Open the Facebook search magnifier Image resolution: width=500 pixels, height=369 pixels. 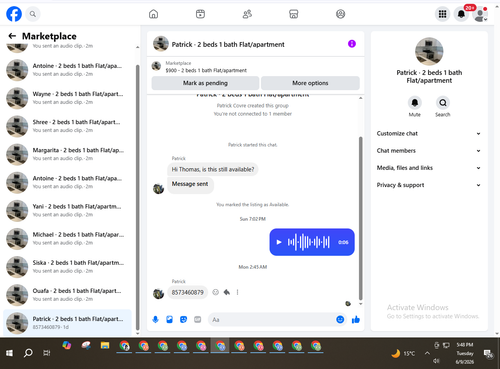point(33,14)
